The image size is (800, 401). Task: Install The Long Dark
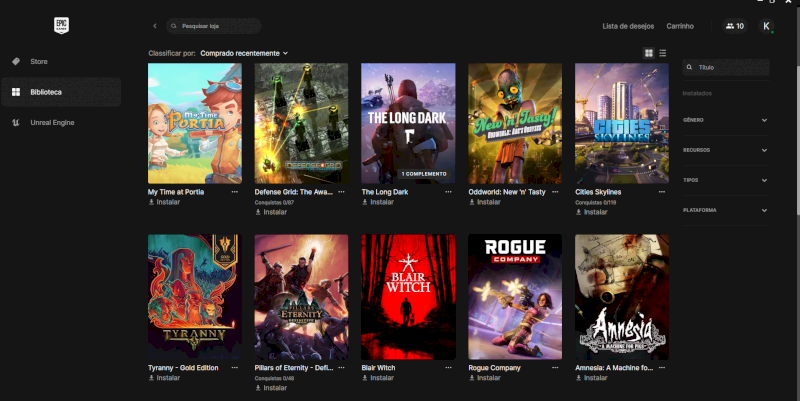[378, 202]
